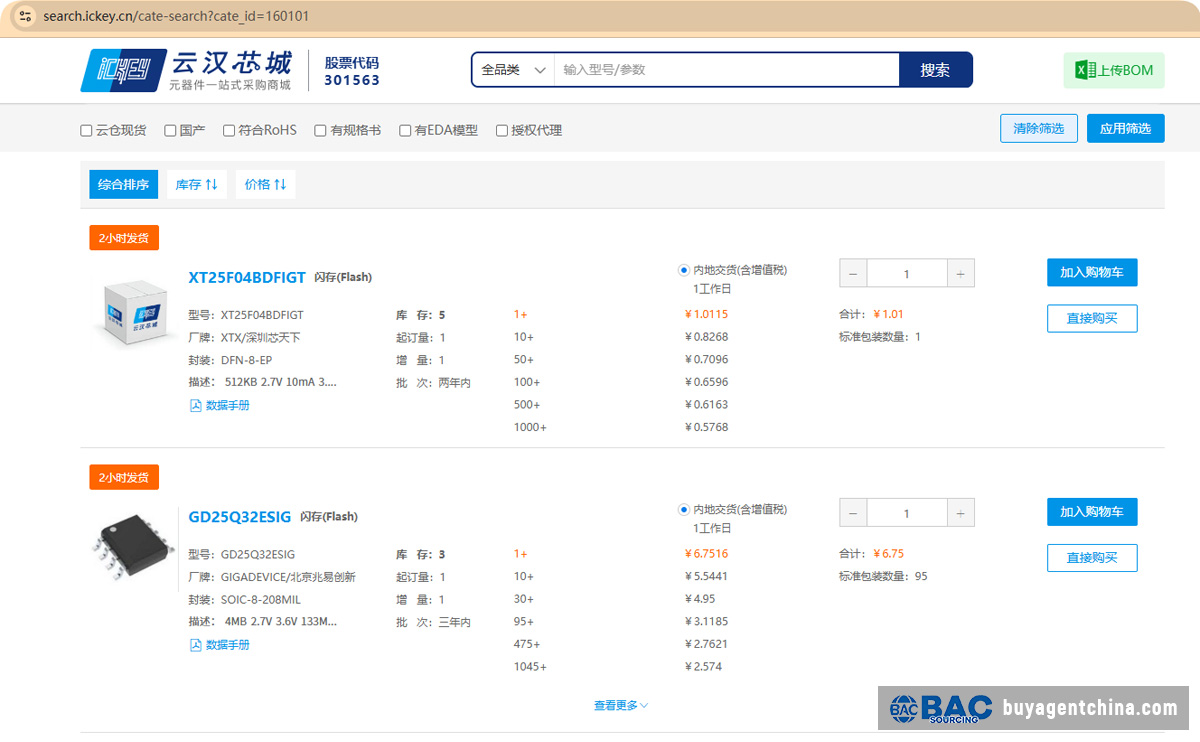Increase quantity for XT25F04BDFIGT
This screenshot has height=742, width=1200.
(x=960, y=273)
